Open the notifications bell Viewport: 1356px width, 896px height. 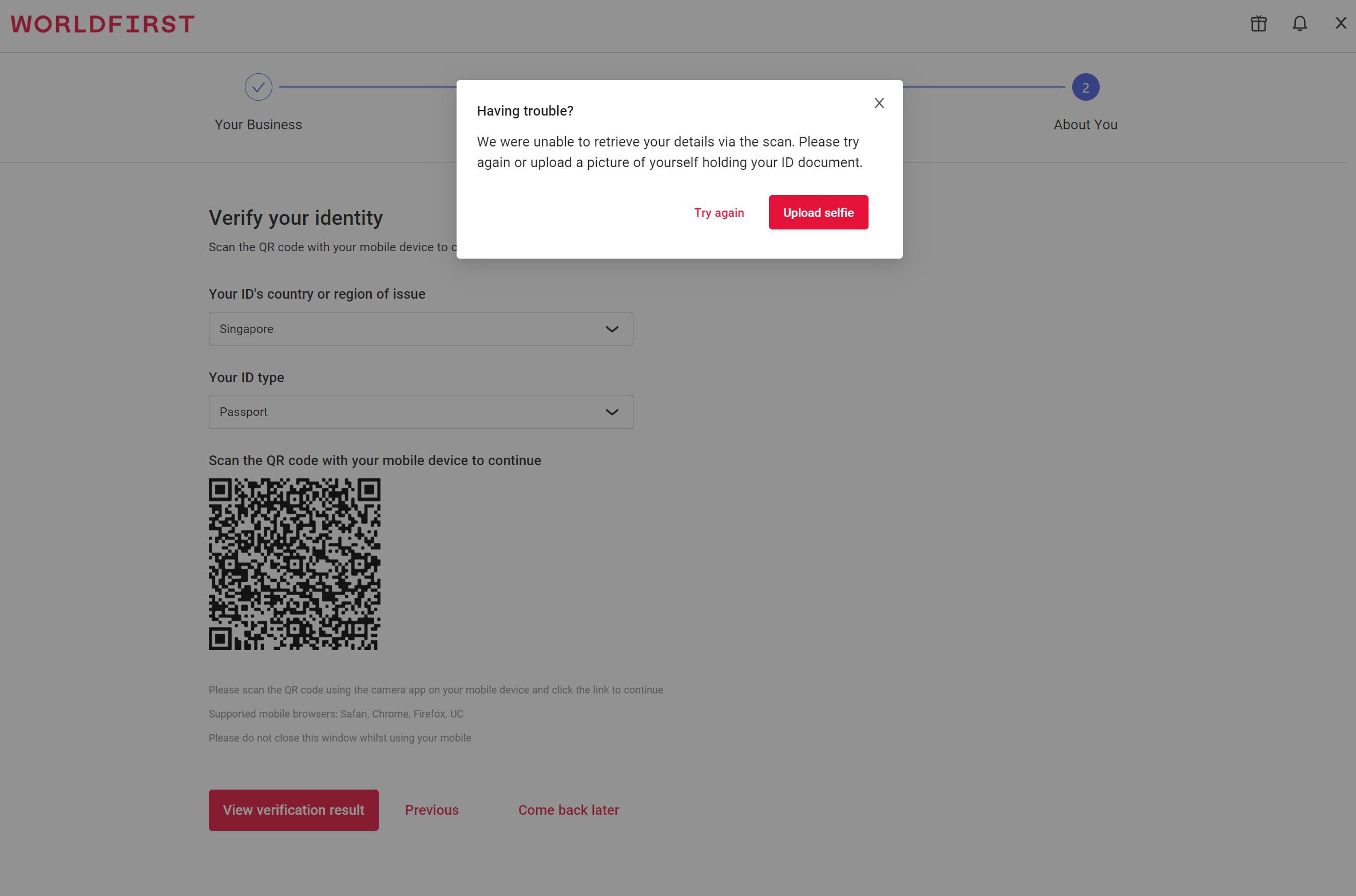pos(1299,24)
